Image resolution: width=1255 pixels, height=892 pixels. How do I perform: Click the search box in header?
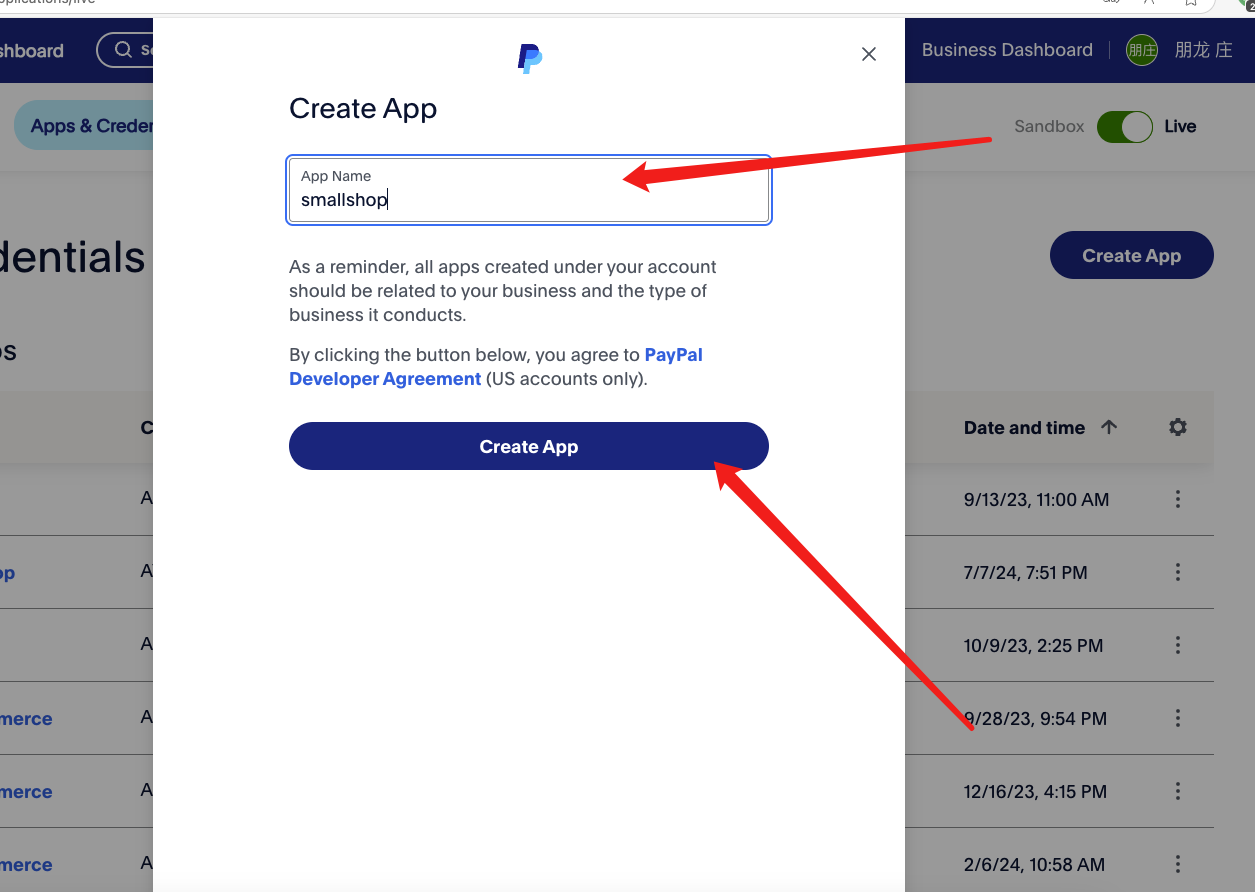point(125,49)
